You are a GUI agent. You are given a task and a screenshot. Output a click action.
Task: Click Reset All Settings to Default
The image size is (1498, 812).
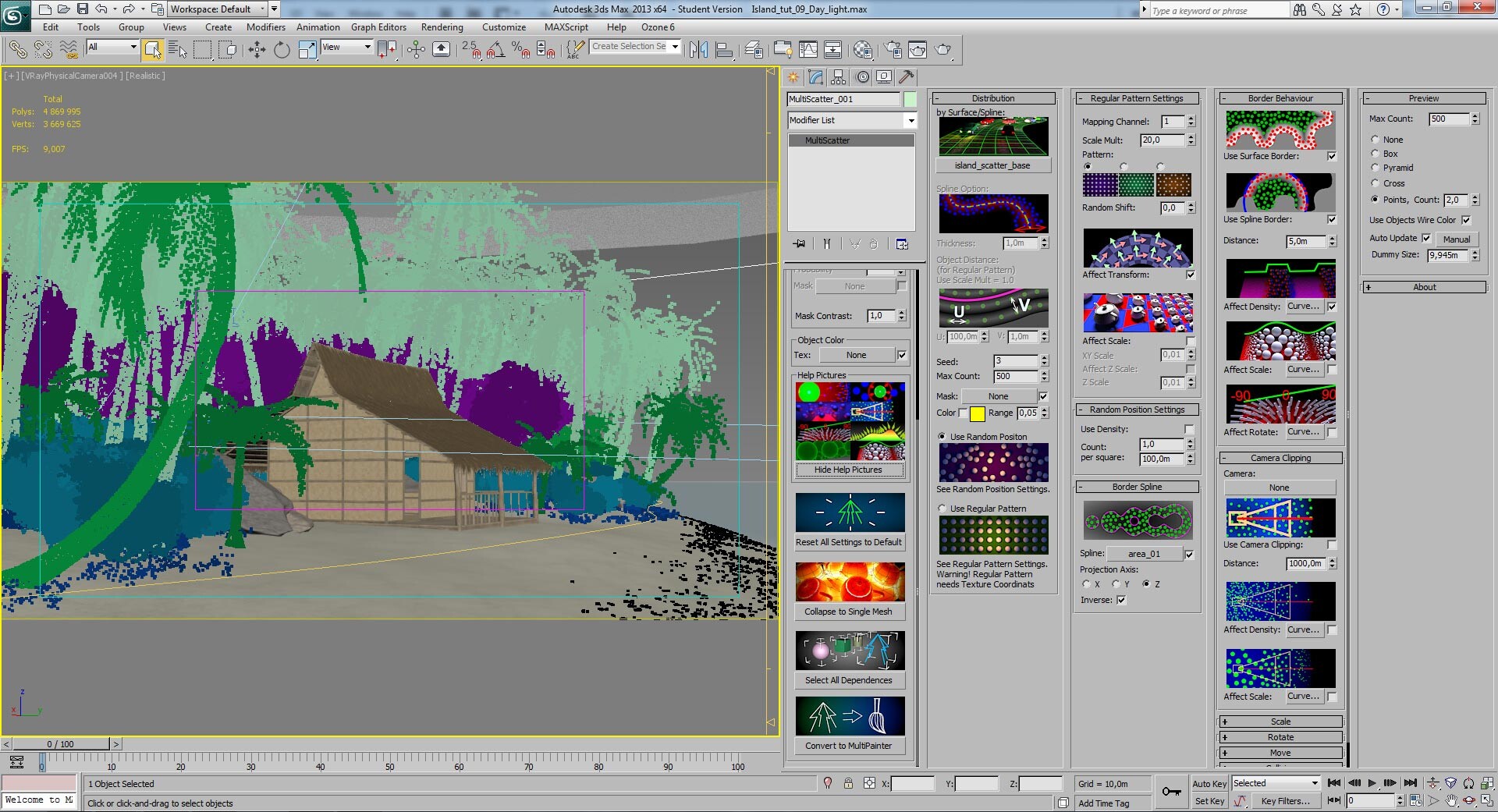point(849,542)
